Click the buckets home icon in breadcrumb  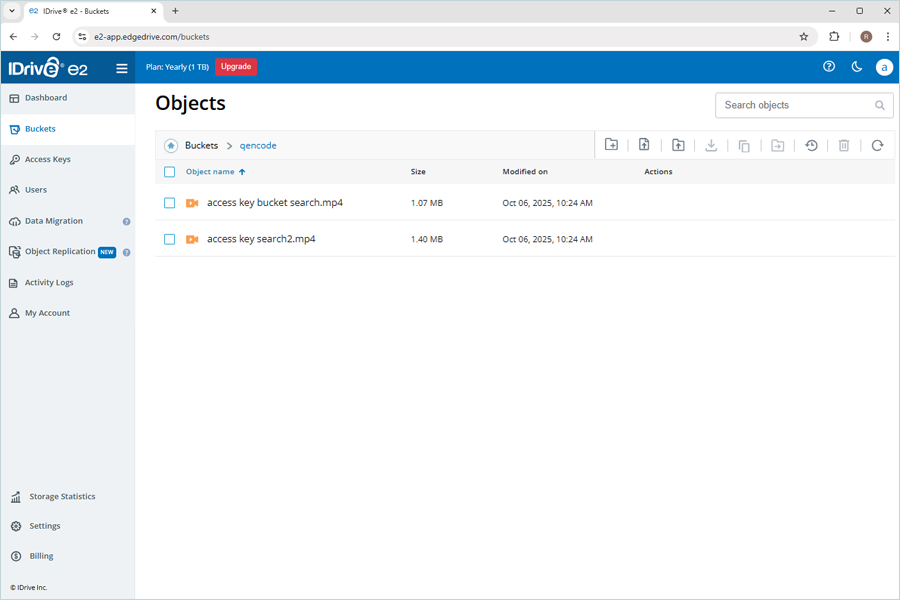[171, 146]
